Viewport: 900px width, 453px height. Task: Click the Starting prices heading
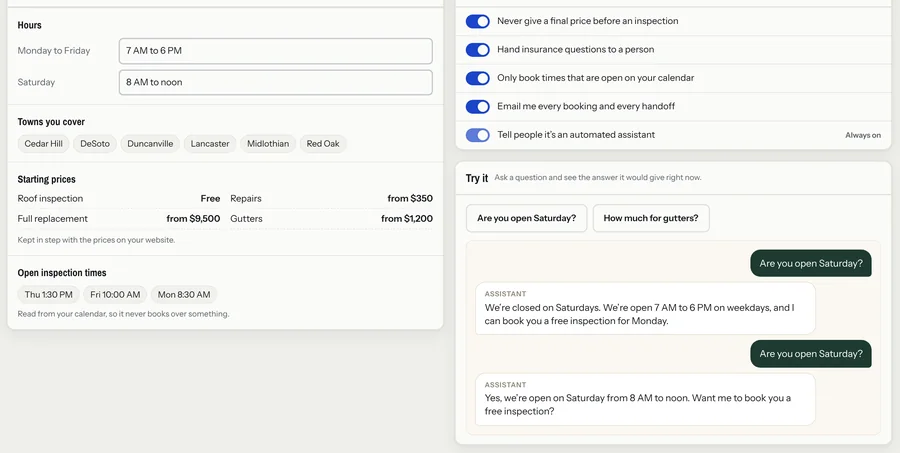pos(46,179)
